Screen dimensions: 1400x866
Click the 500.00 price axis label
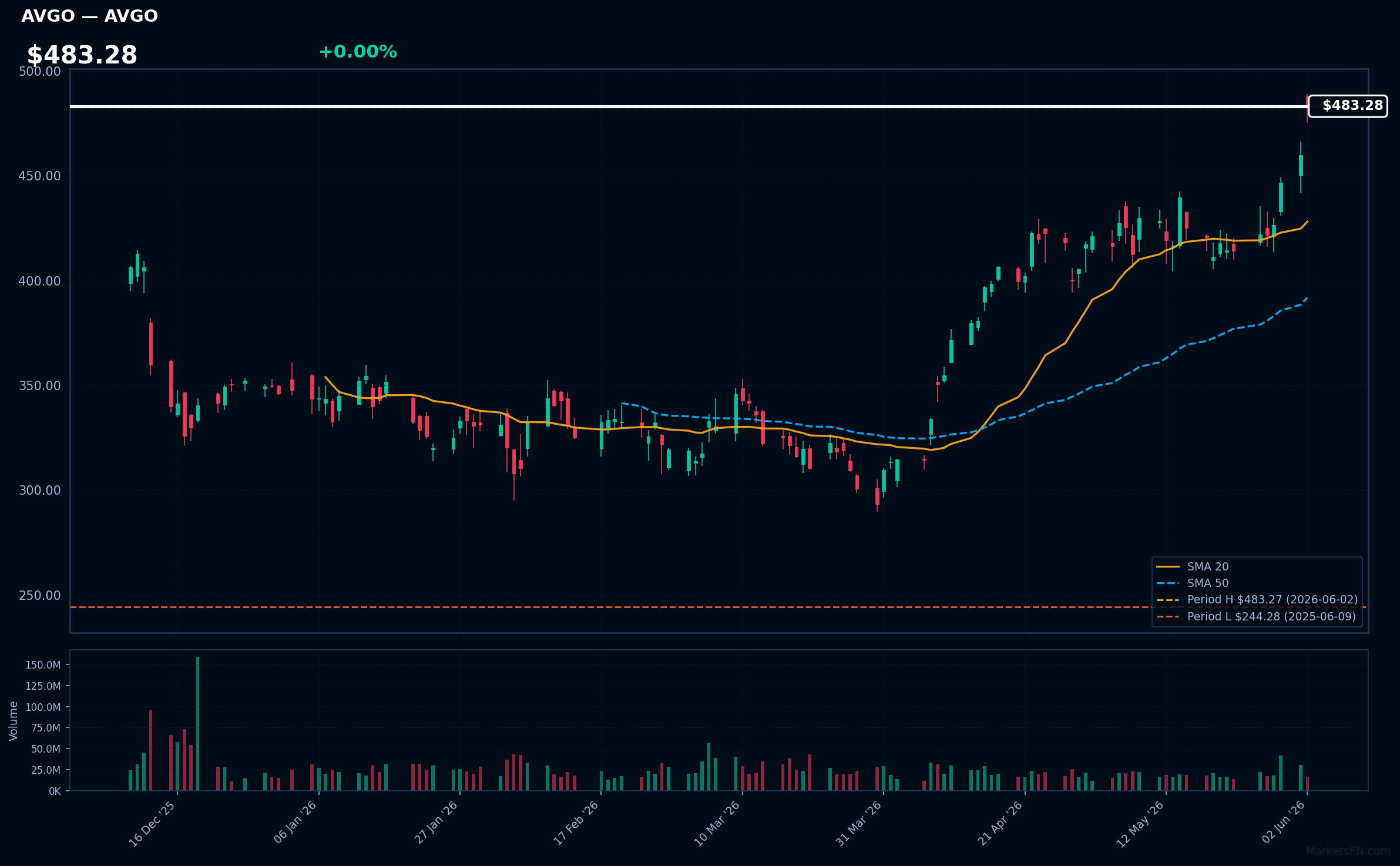point(40,72)
